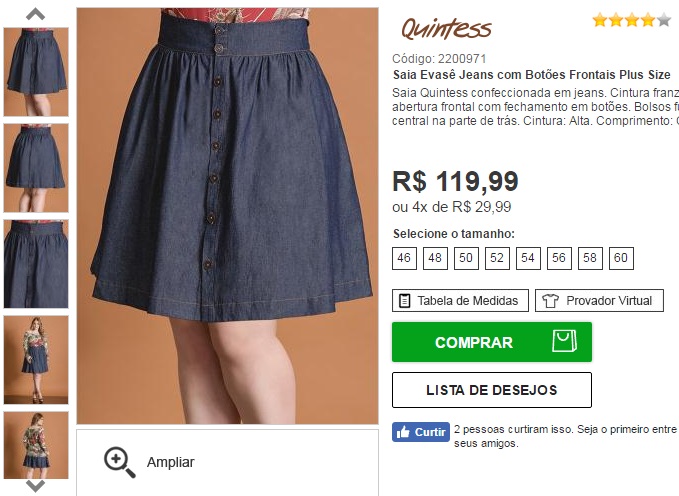Choose size 60
The width and height of the screenshot is (679, 496).
point(621,258)
